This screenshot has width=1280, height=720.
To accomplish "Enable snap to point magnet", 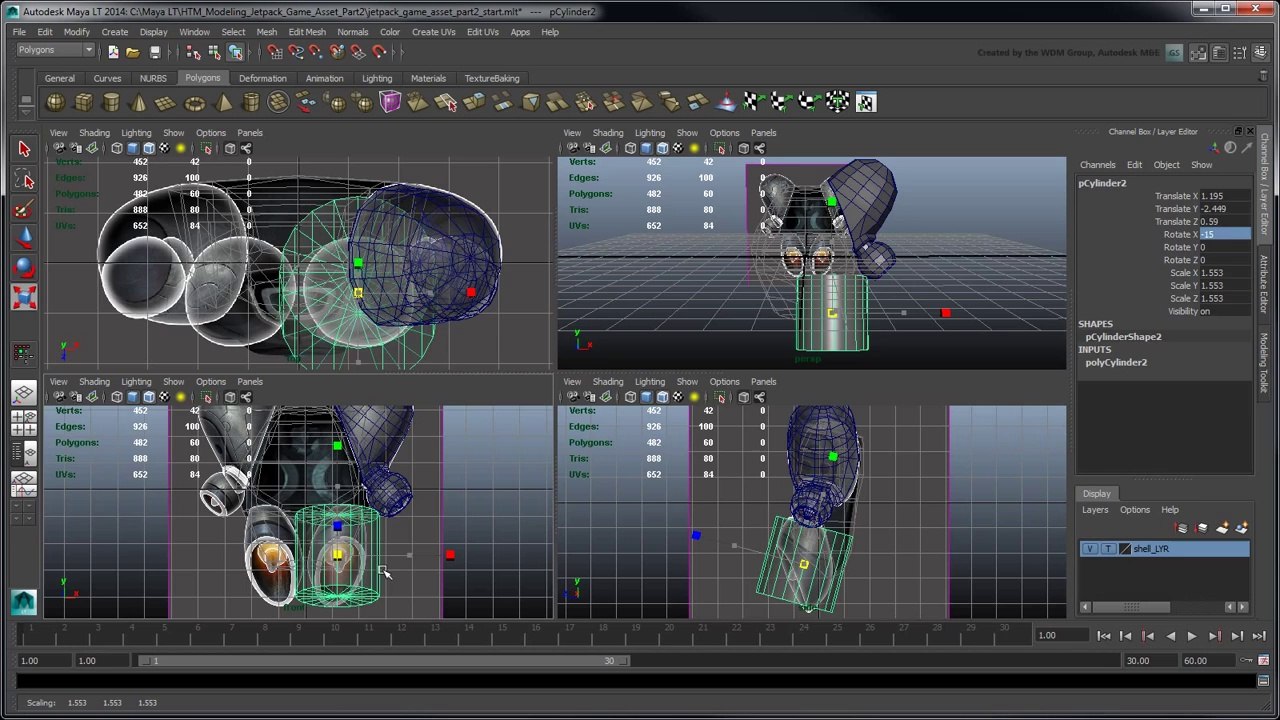I will pos(316,52).
